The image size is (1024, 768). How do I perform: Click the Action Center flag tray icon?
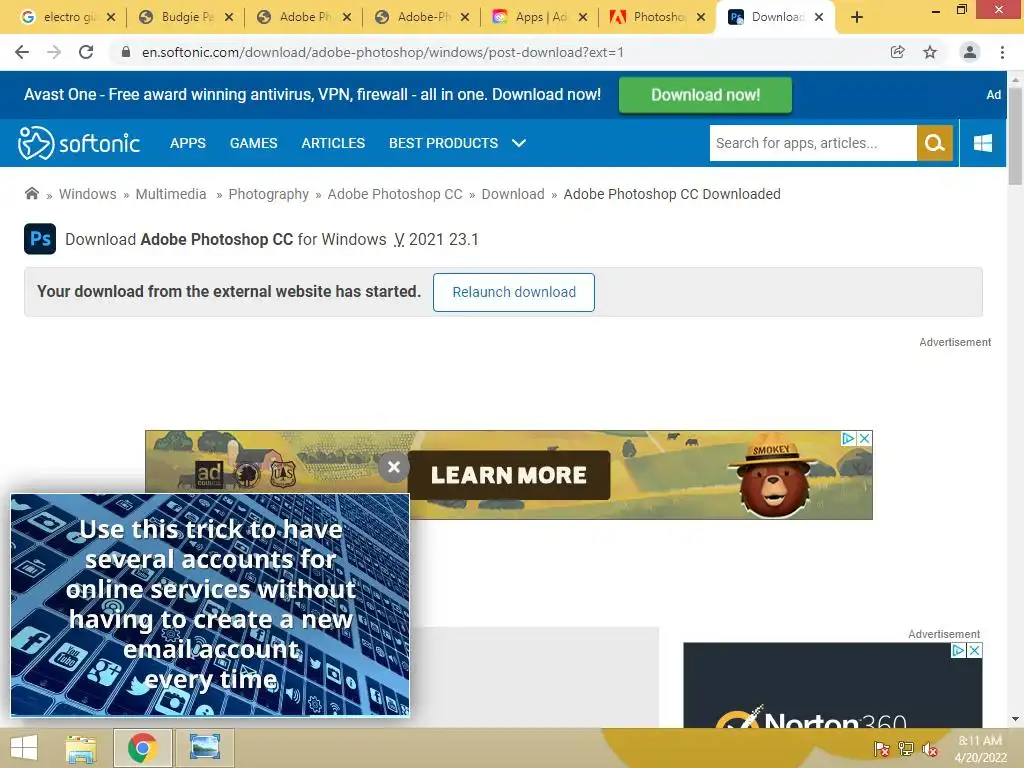click(x=882, y=749)
